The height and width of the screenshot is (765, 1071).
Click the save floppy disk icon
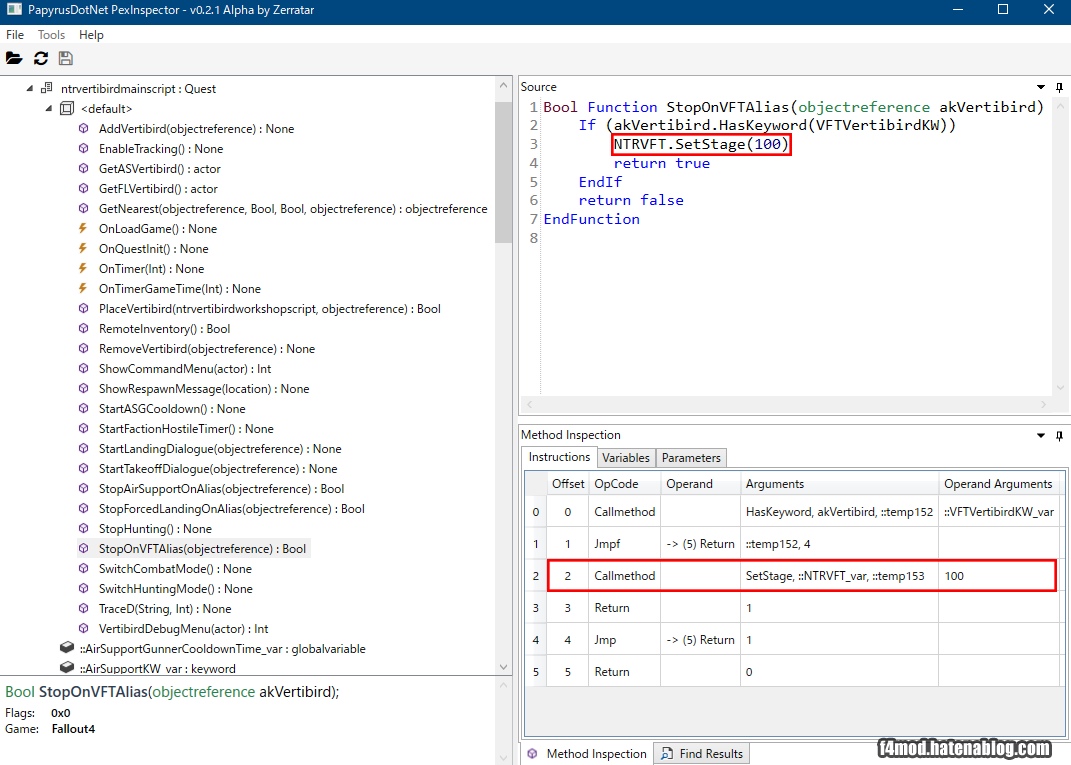(x=66, y=59)
